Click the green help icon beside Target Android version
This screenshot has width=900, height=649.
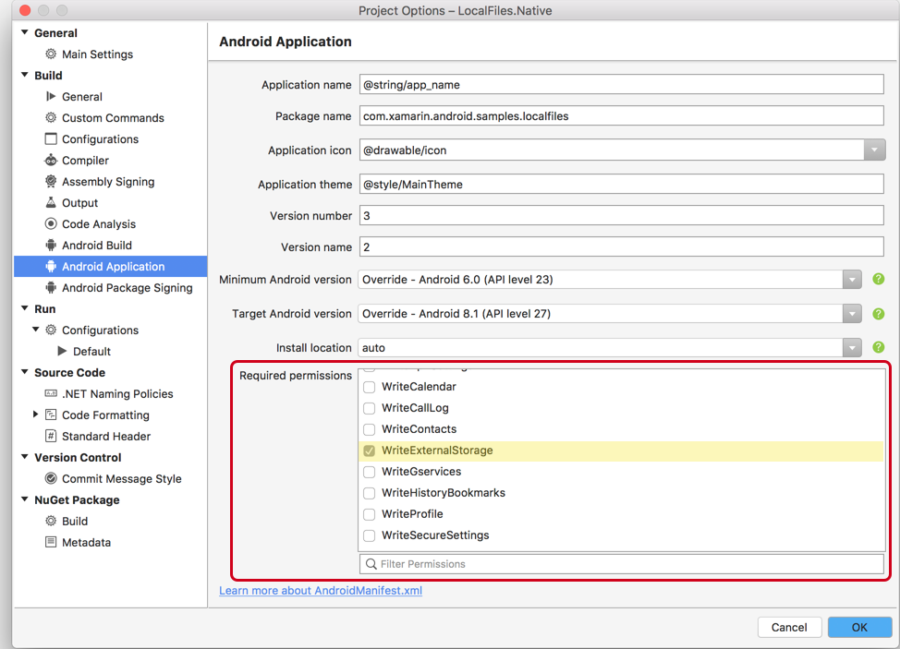(878, 311)
